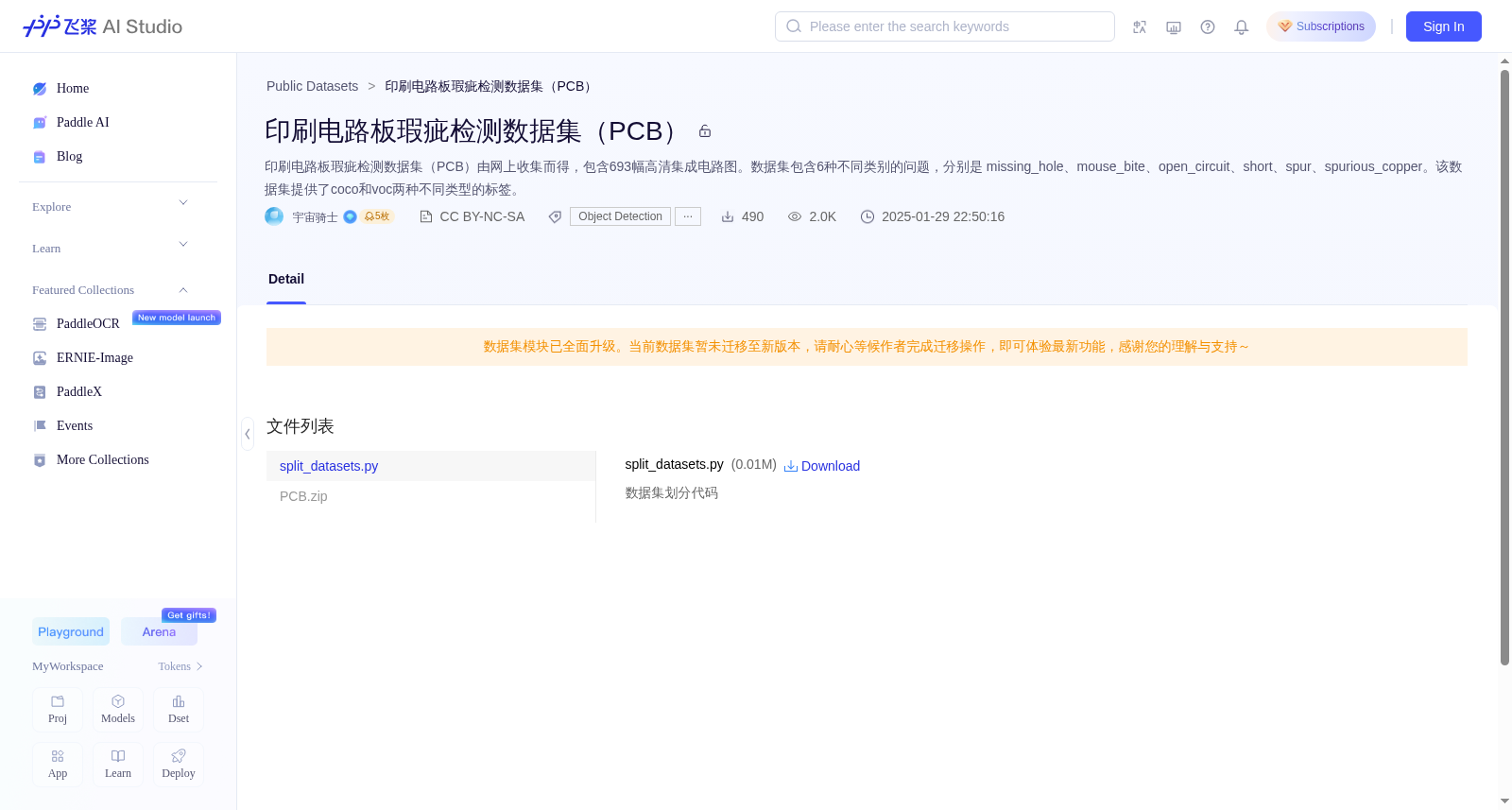Open the help question mark icon
Viewport: 1512px width, 810px height.
click(1208, 27)
